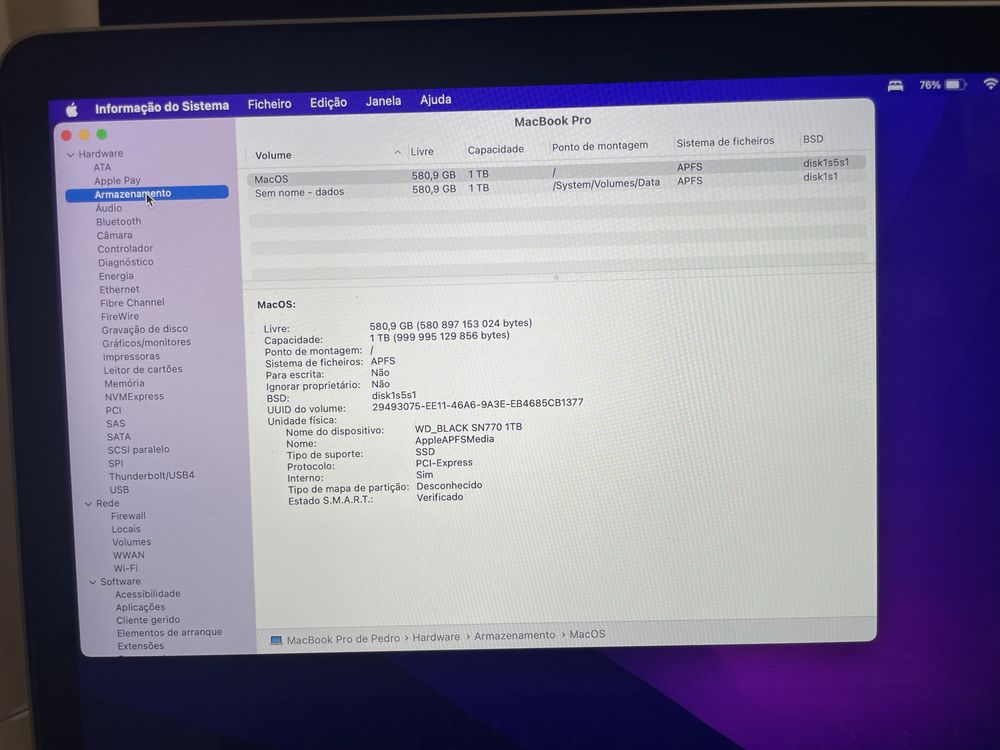
Task: Select Memória in the sidebar
Action: (124, 383)
